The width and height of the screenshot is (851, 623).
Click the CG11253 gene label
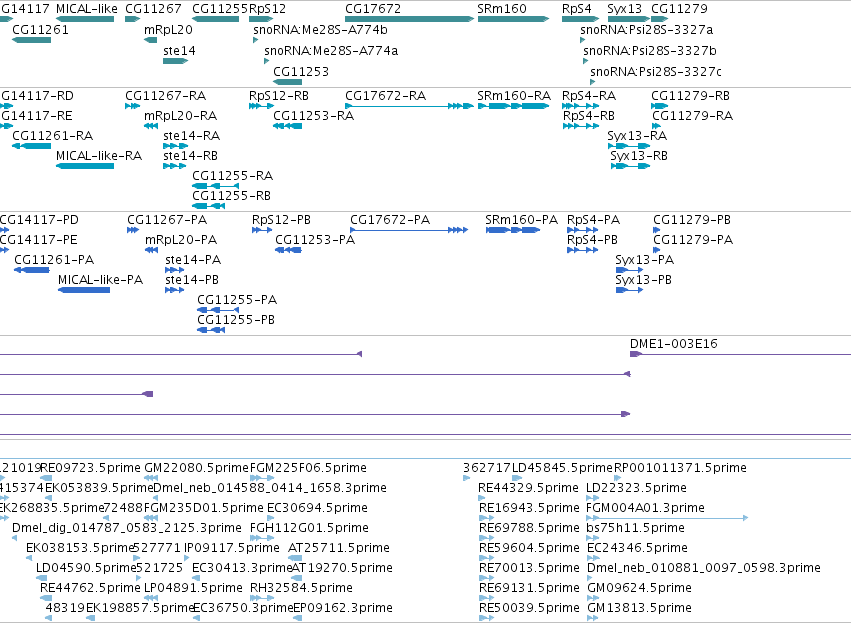coord(301,72)
